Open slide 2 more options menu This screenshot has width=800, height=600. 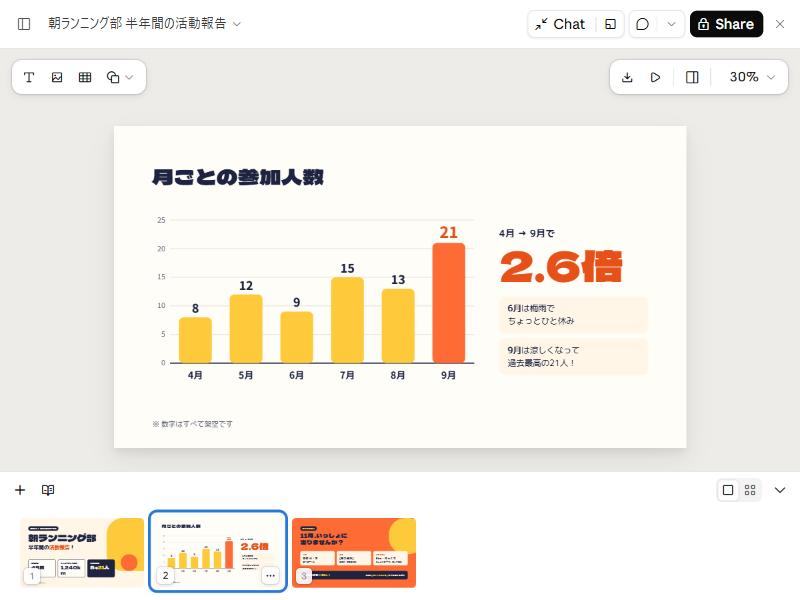click(x=270, y=576)
